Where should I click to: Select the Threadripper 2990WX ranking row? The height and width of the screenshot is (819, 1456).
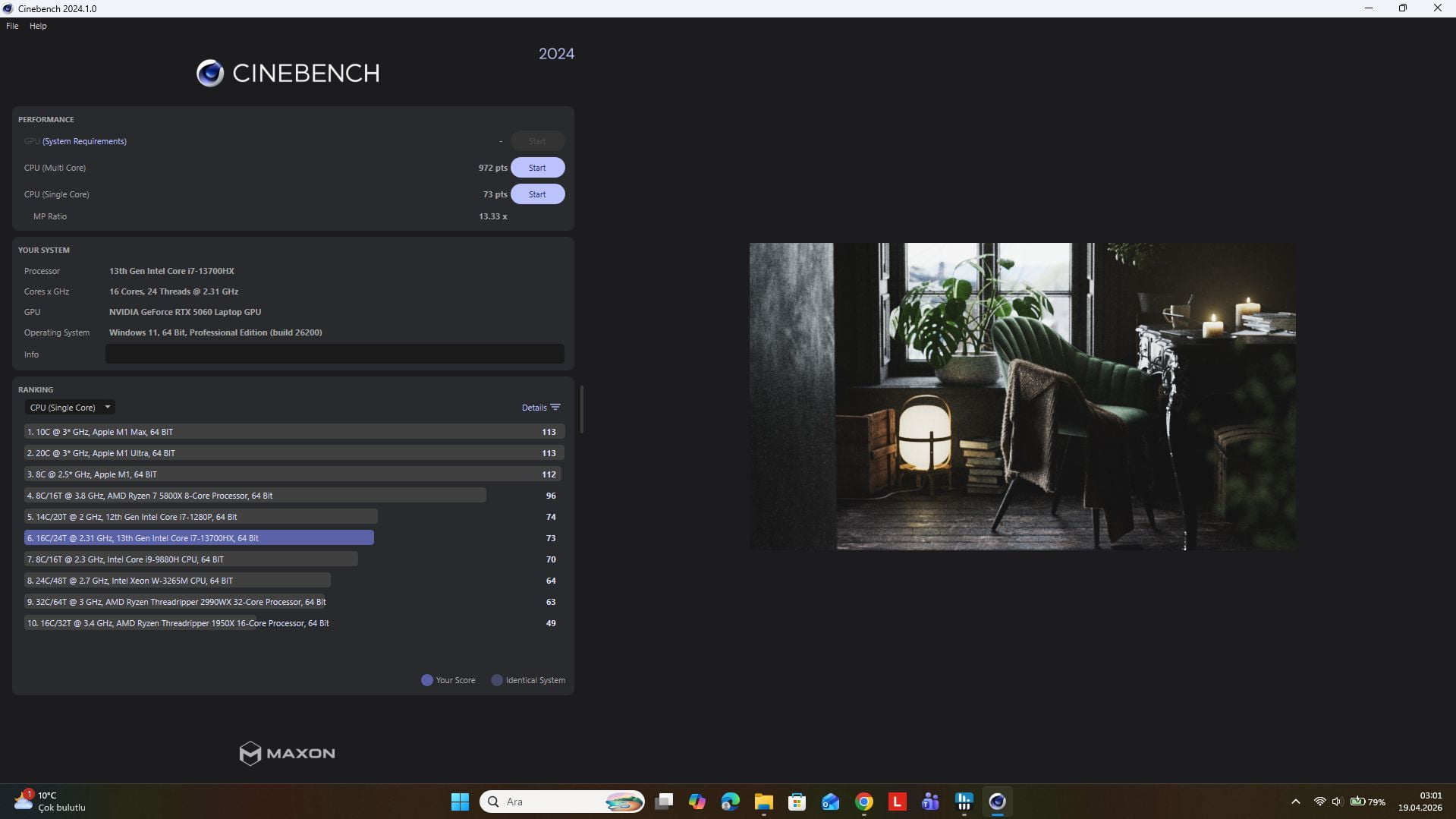(x=294, y=602)
